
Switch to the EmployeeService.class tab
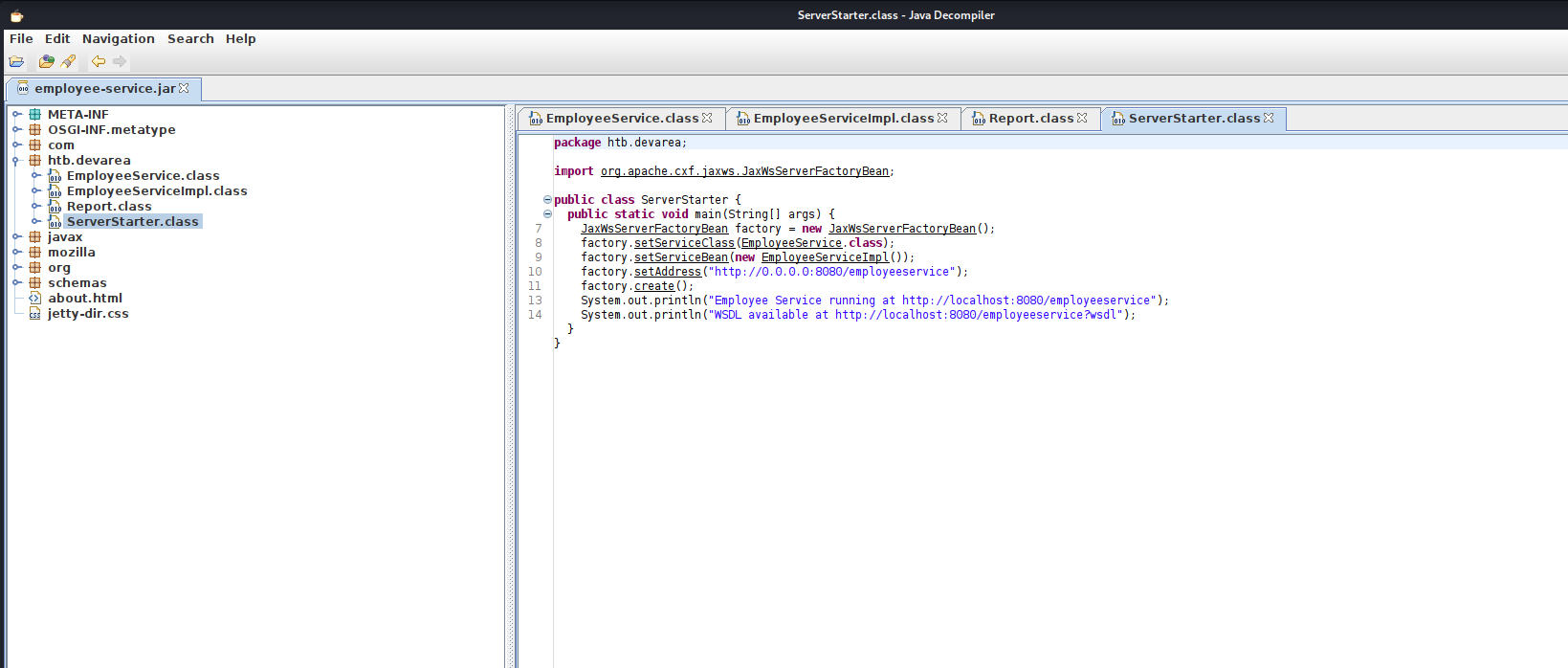coord(622,119)
